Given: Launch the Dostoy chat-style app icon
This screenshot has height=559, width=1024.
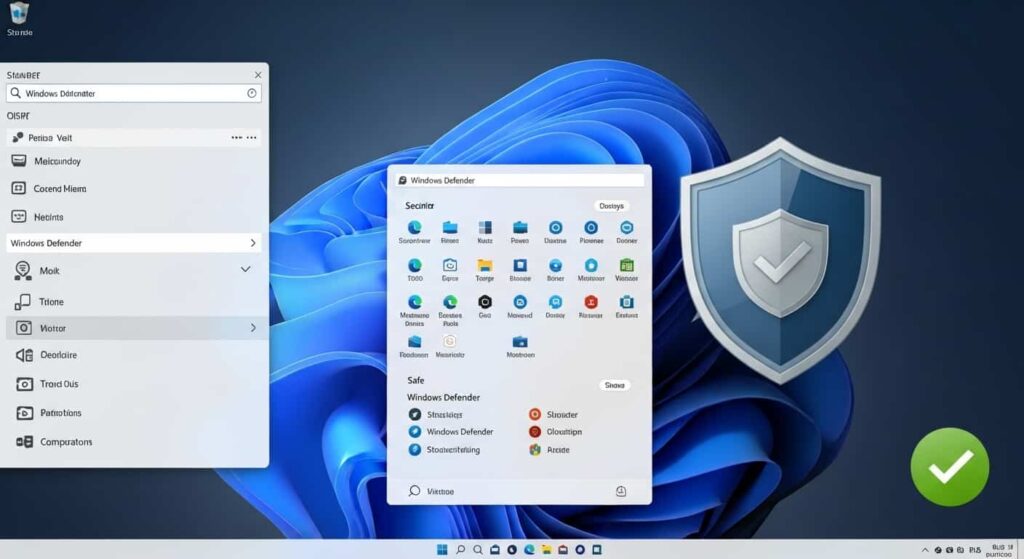Looking at the screenshot, I should click(555, 302).
